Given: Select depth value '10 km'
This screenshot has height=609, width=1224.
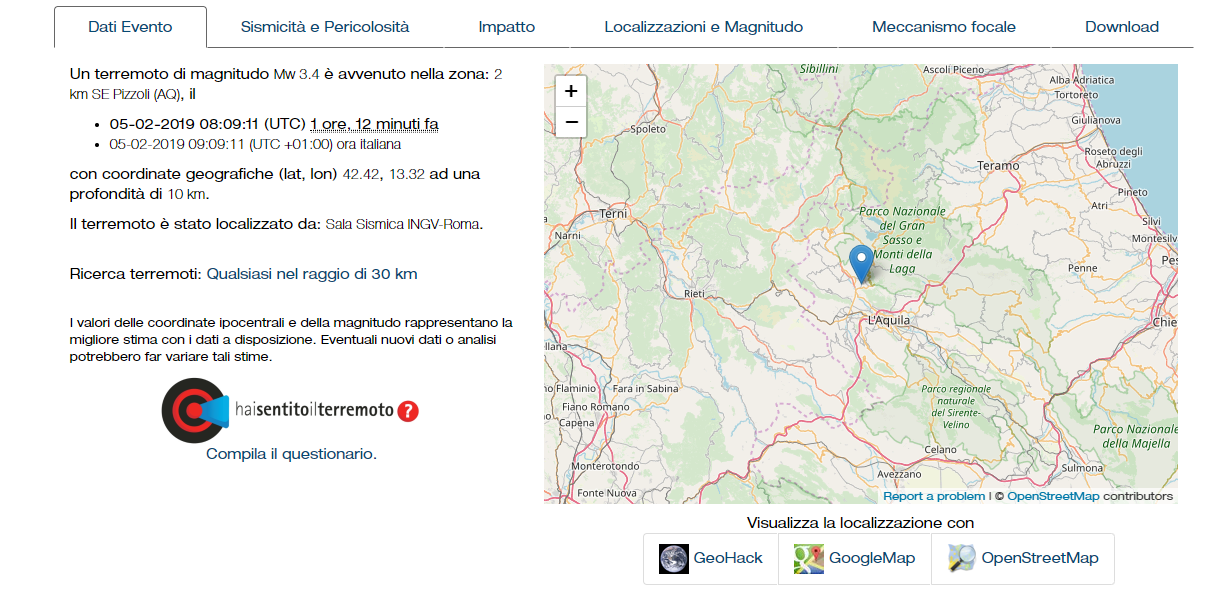Looking at the screenshot, I should coord(187,194).
